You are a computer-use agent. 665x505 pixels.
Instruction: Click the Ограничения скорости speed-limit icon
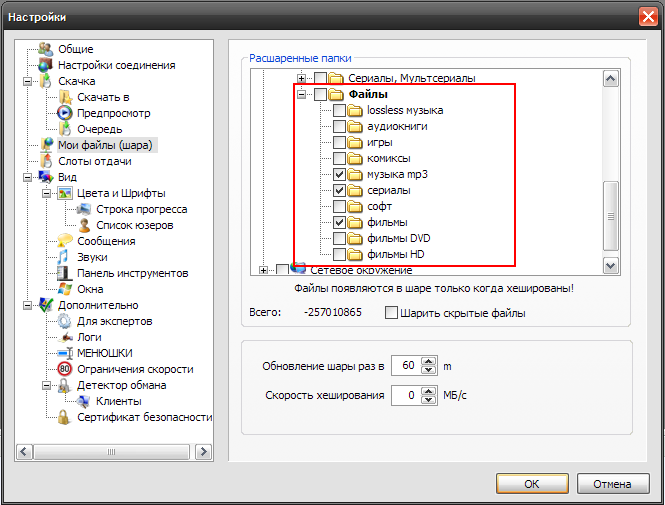tap(65, 369)
